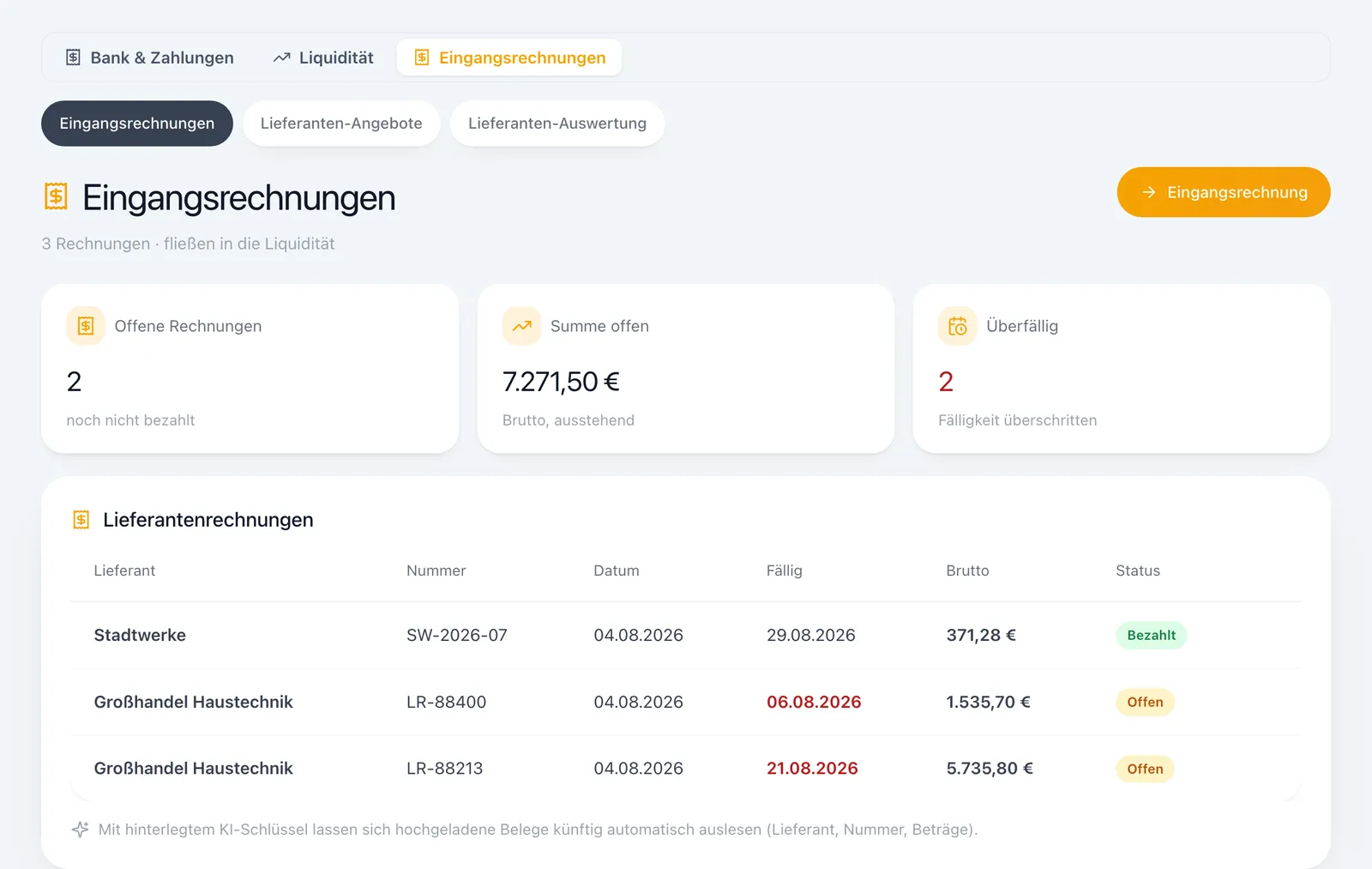Open the Lieferanten-Auswertung sub-tab
Screen dimensions: 1372x869
(x=557, y=124)
